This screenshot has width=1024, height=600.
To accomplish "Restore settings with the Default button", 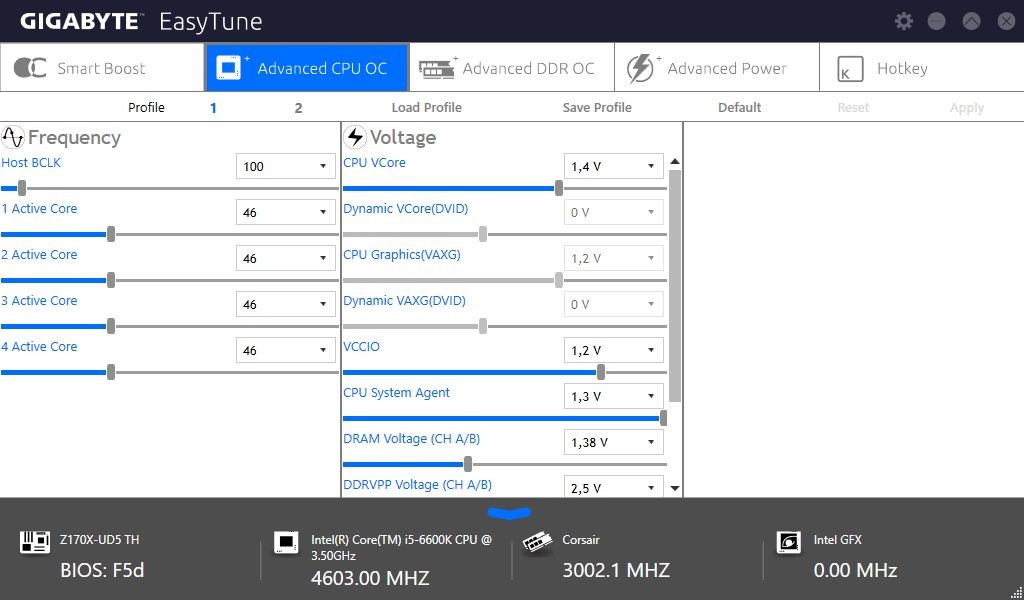I will [x=739, y=108].
